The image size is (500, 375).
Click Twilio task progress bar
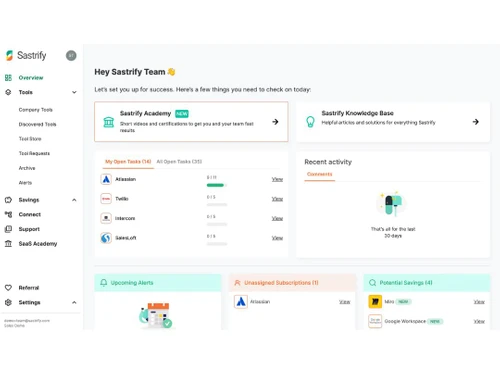point(217,205)
